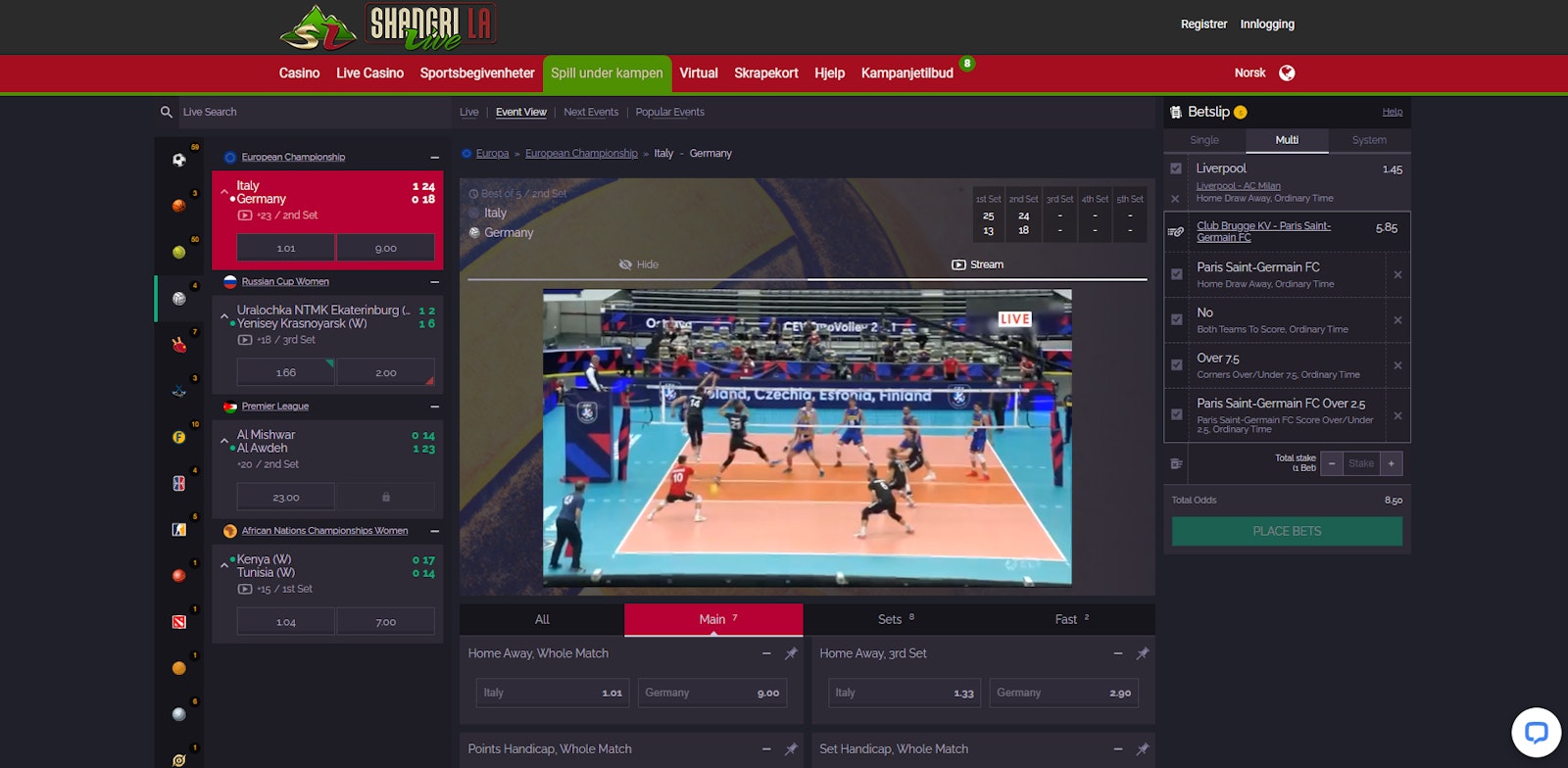The width and height of the screenshot is (1568, 768).
Task: Open table tennis live events icon
Action: 178,345
